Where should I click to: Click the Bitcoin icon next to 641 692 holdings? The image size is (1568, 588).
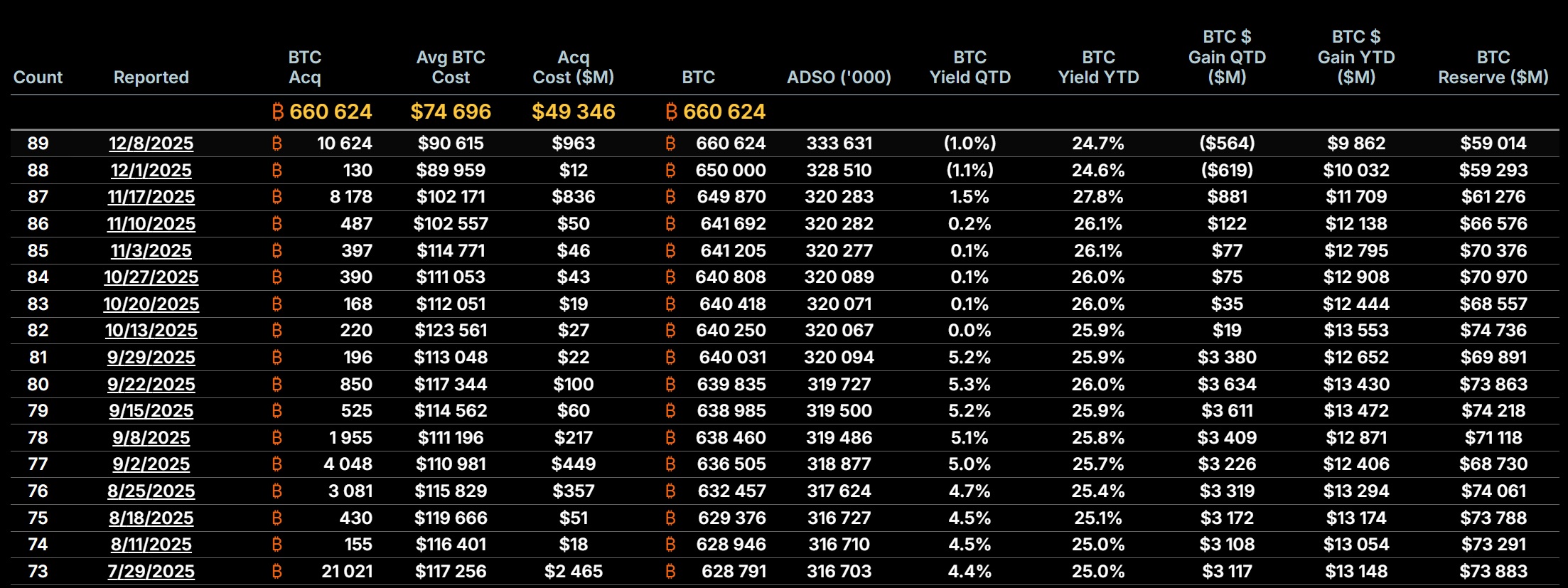tap(670, 224)
